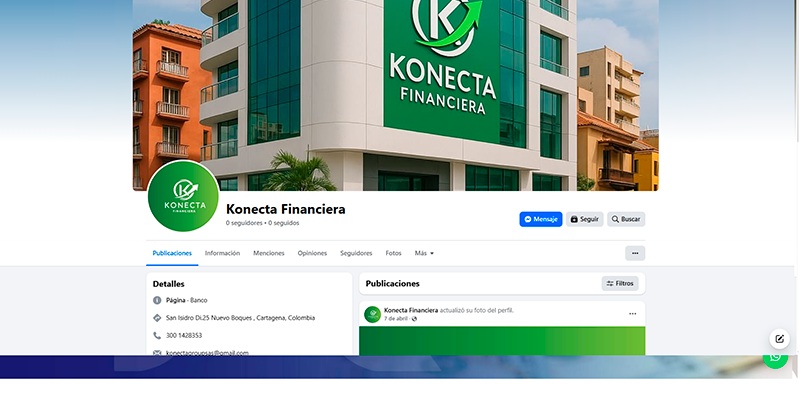Click the location icon beside the Cartagena address
Viewport: 800px width, 400px height.
157,318
